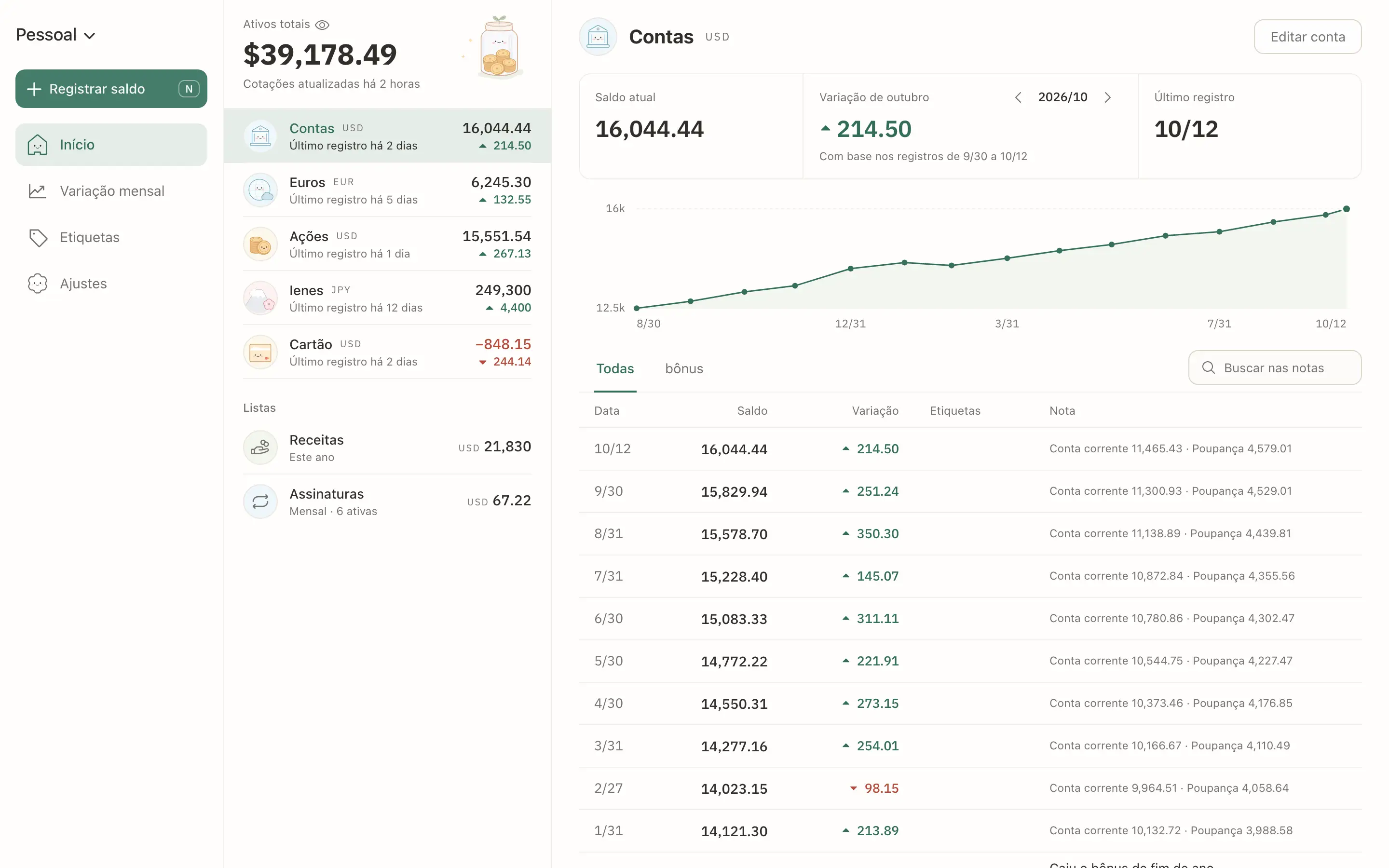Open the Pessoal workspace dropdown
The height and width of the screenshot is (868, 1389).
[55, 35]
